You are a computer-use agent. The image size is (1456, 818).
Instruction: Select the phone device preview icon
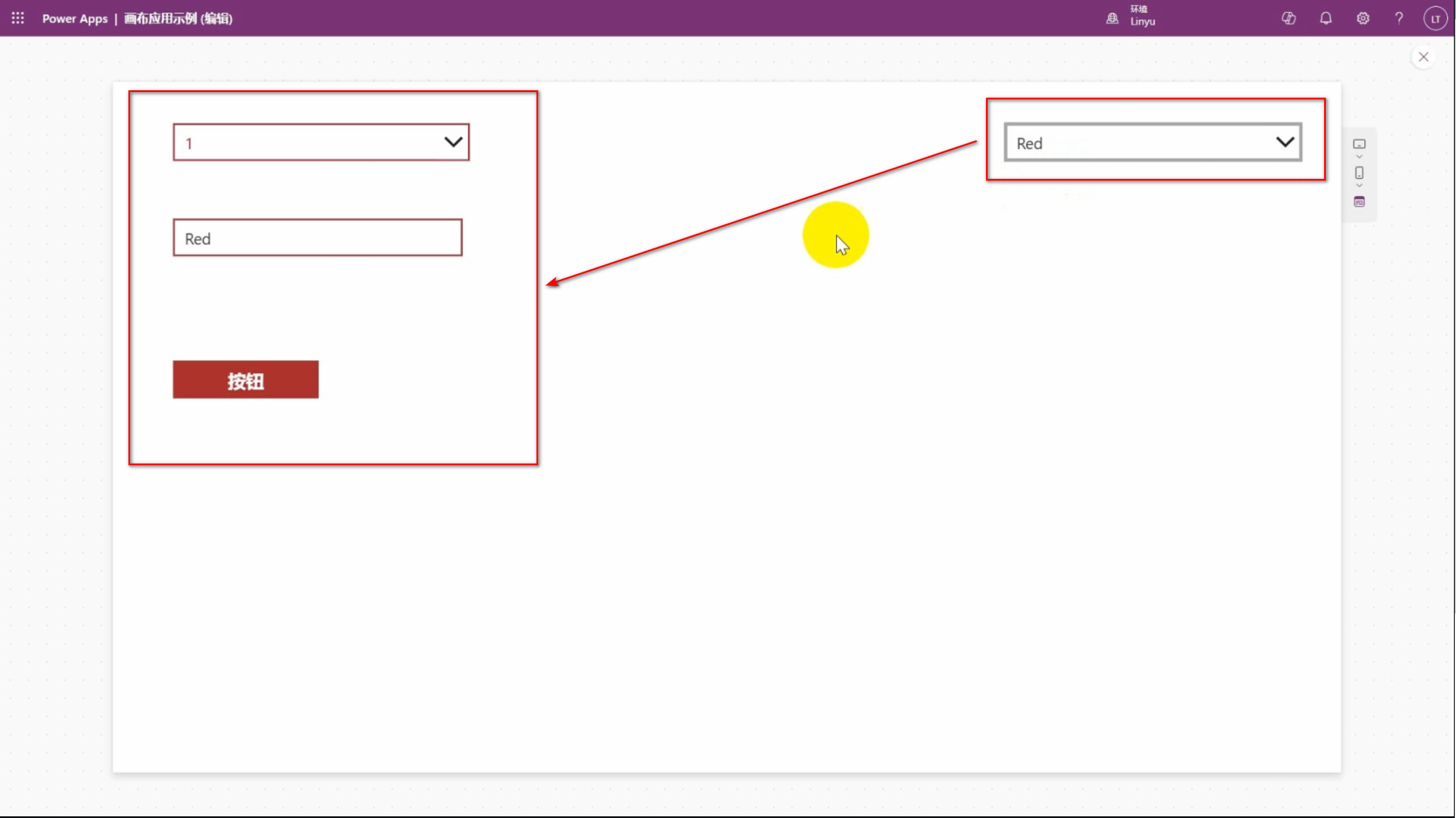pyautogui.click(x=1359, y=173)
